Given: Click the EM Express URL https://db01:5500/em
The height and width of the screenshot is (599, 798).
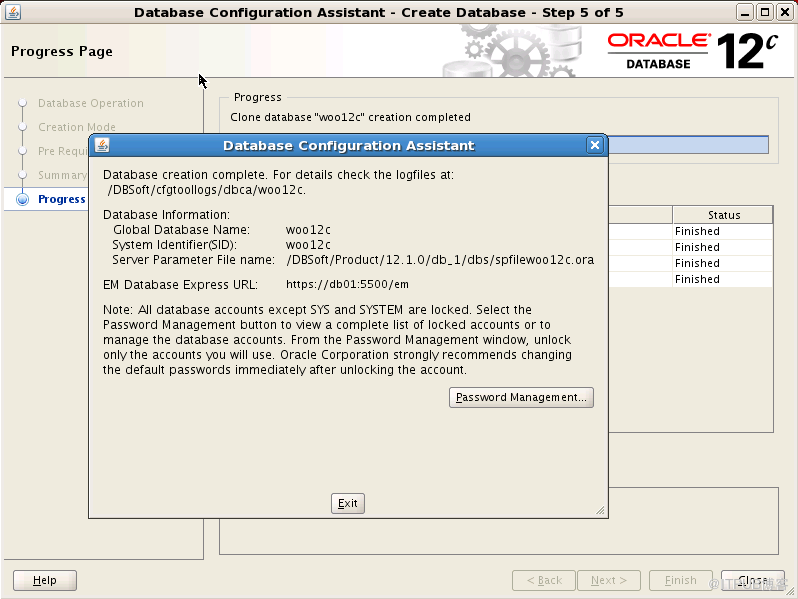Looking at the screenshot, I should tap(347, 284).
